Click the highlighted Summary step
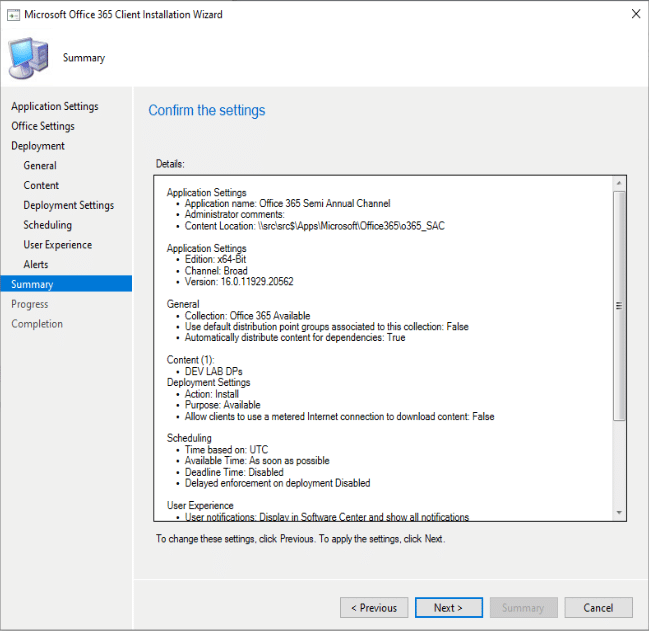Screen dimensions: 649x631 pos(32,284)
